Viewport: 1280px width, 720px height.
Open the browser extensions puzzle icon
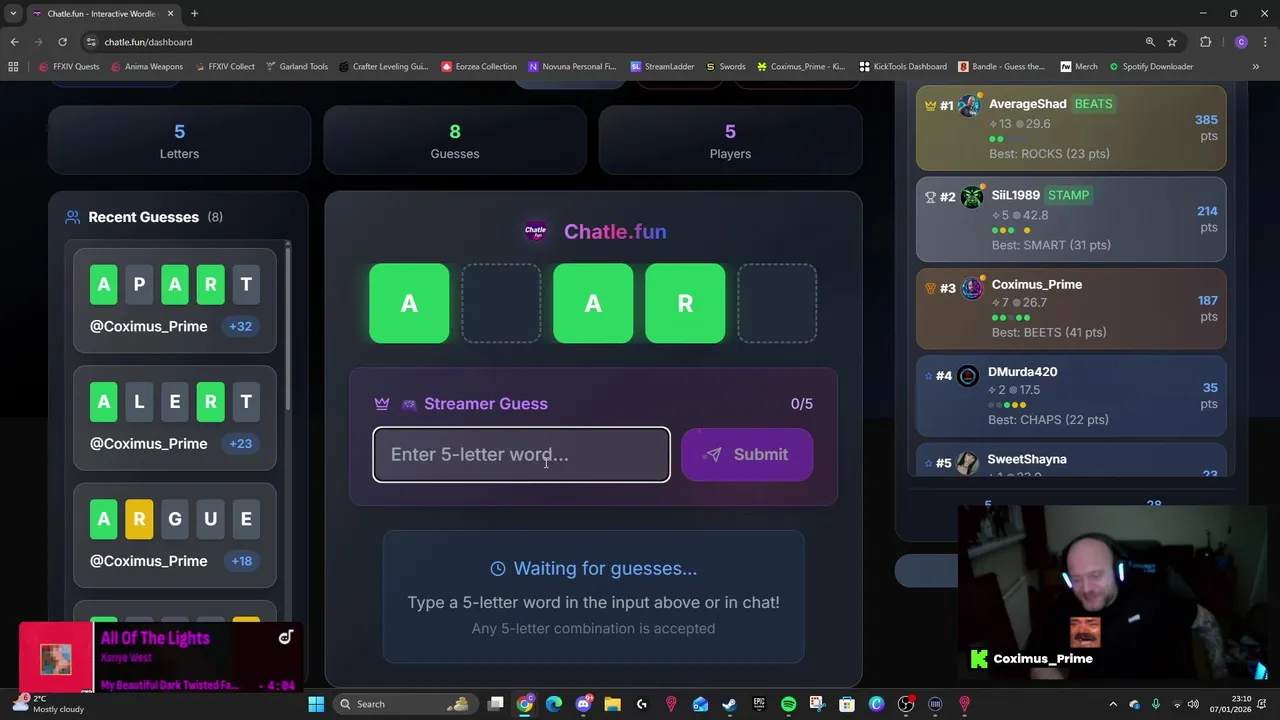coord(1205,42)
